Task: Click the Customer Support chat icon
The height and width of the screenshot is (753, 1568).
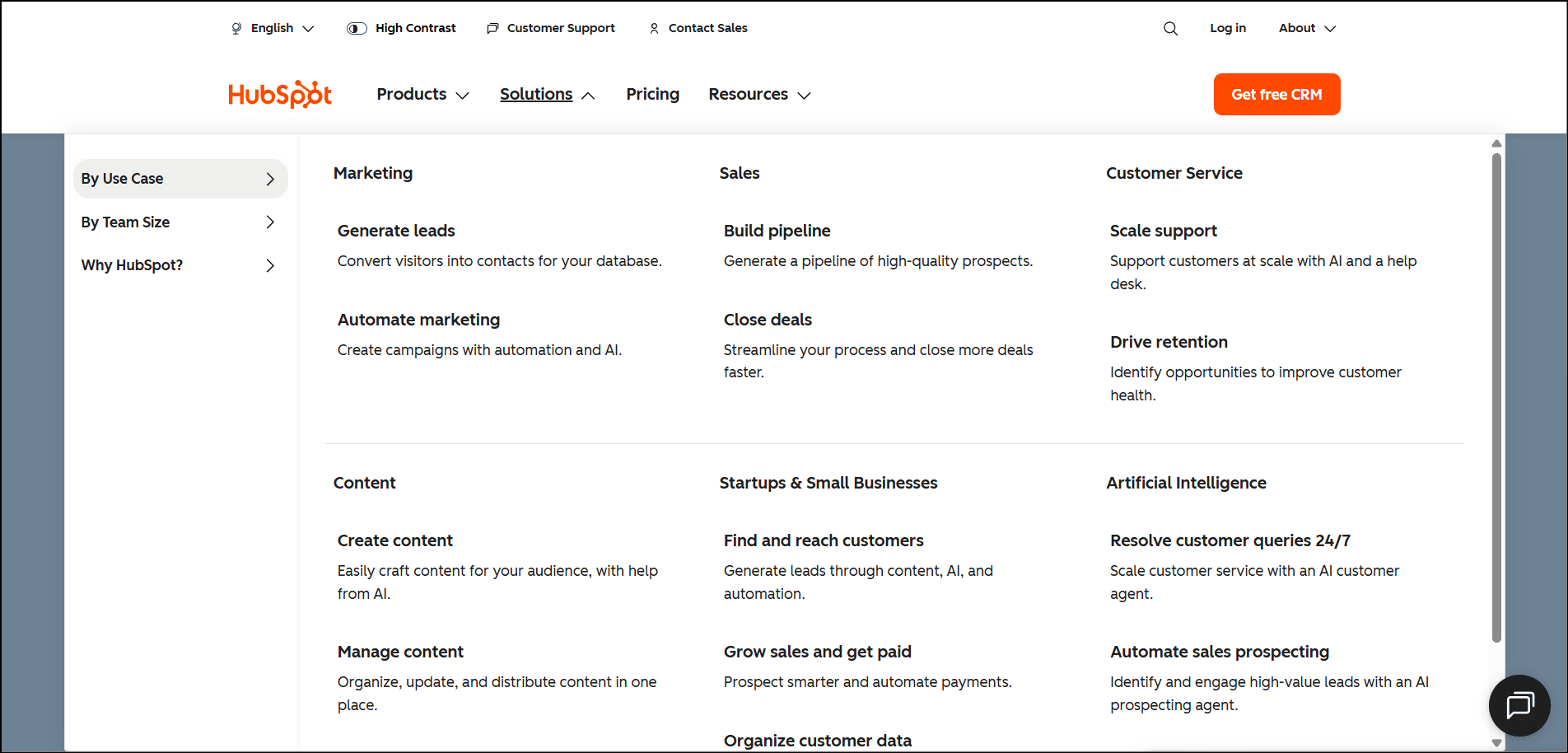Action: [492, 29]
